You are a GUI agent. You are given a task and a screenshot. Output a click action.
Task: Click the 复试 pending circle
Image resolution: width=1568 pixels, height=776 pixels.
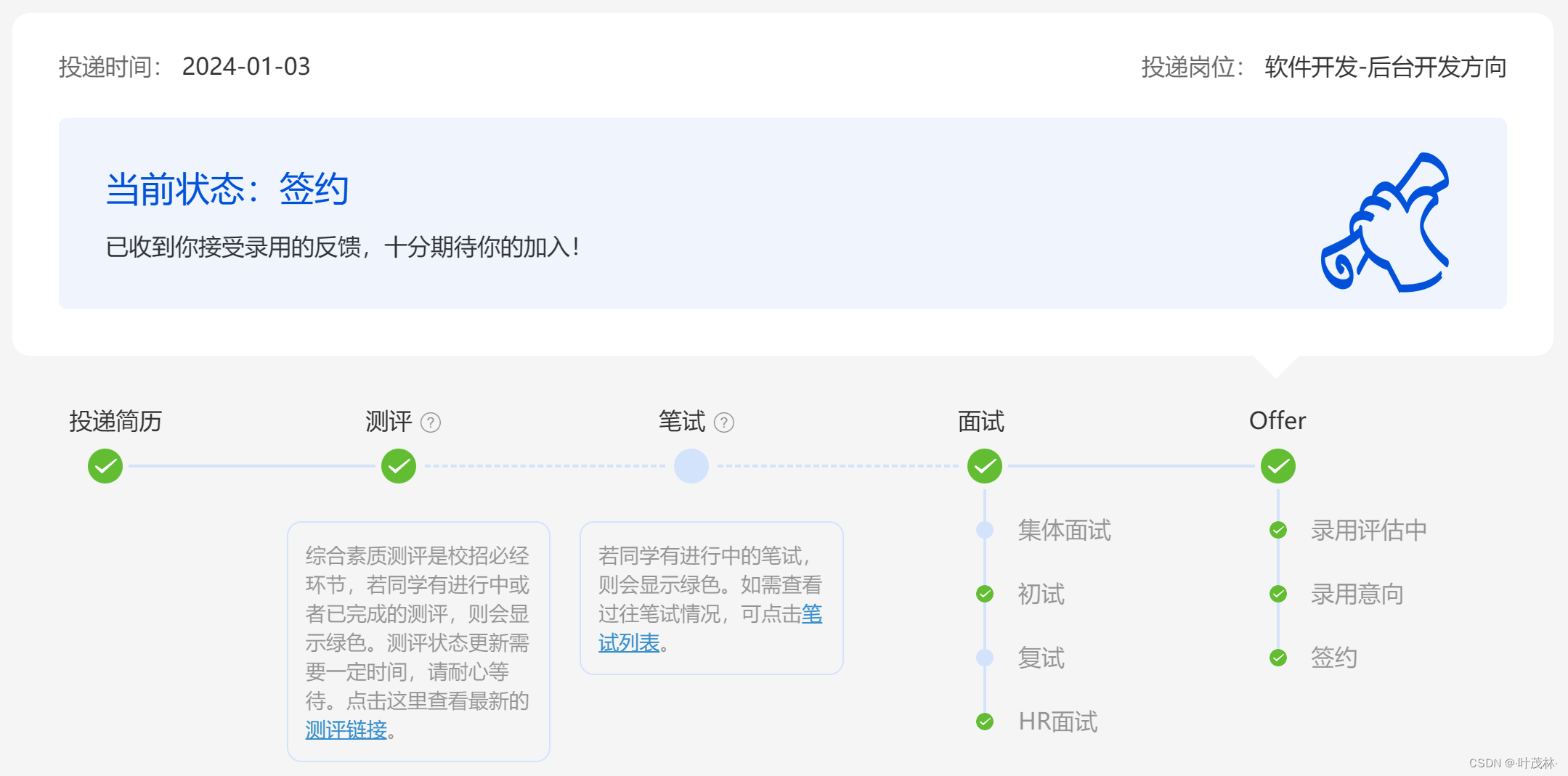pos(984,658)
